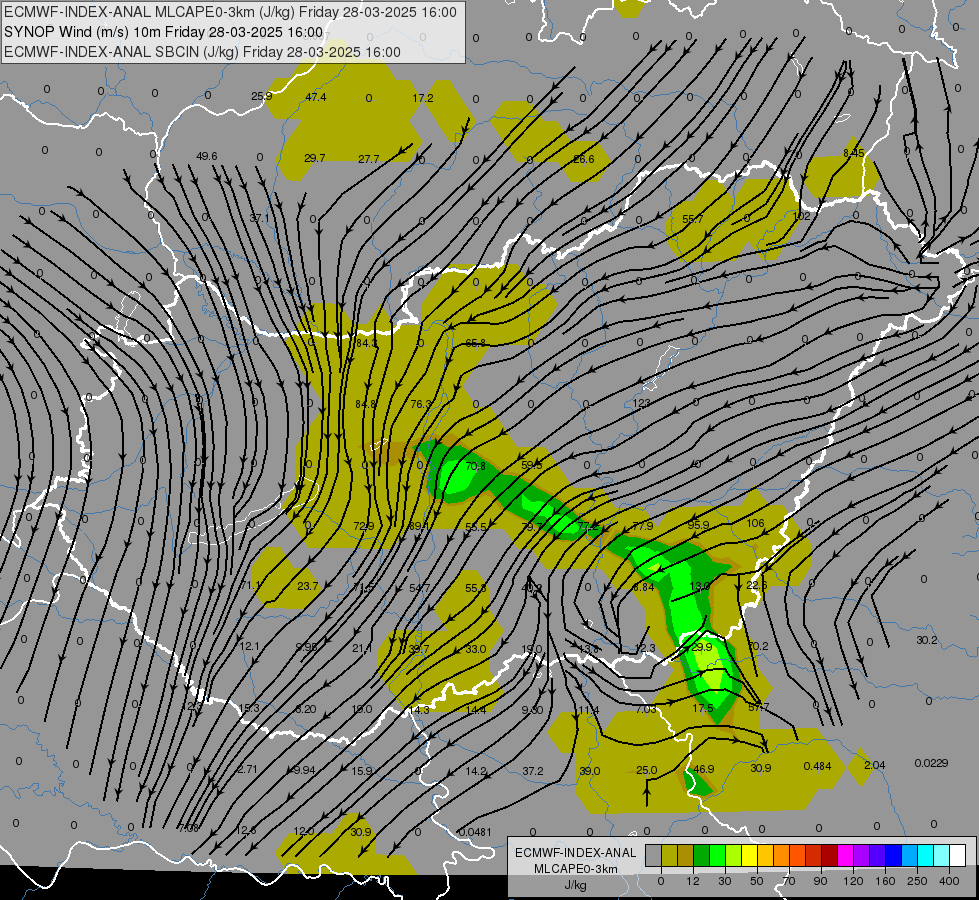Click the legend tick label '160'
This screenshot has width=979, height=900.
tap(885, 881)
